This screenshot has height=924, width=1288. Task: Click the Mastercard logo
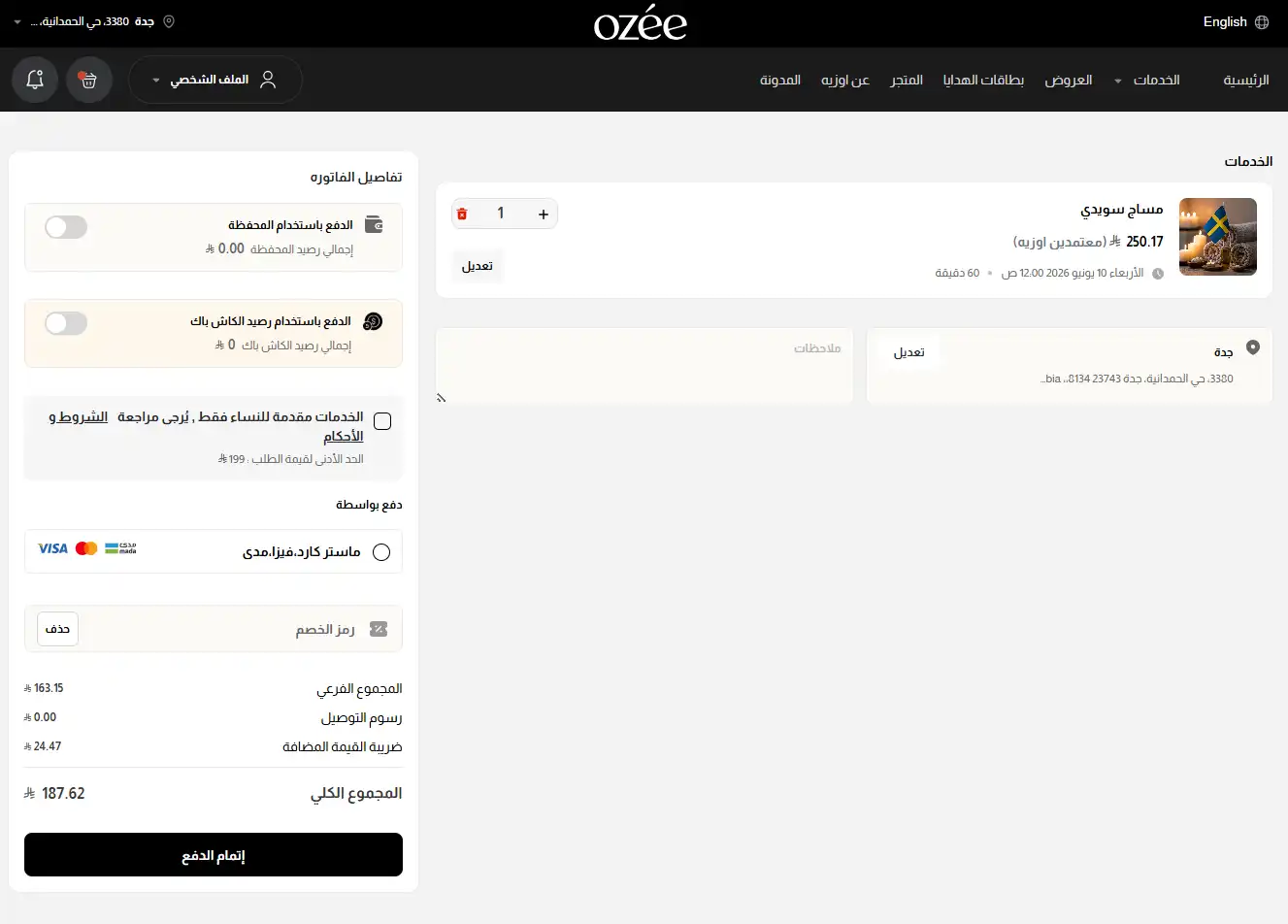click(x=86, y=548)
